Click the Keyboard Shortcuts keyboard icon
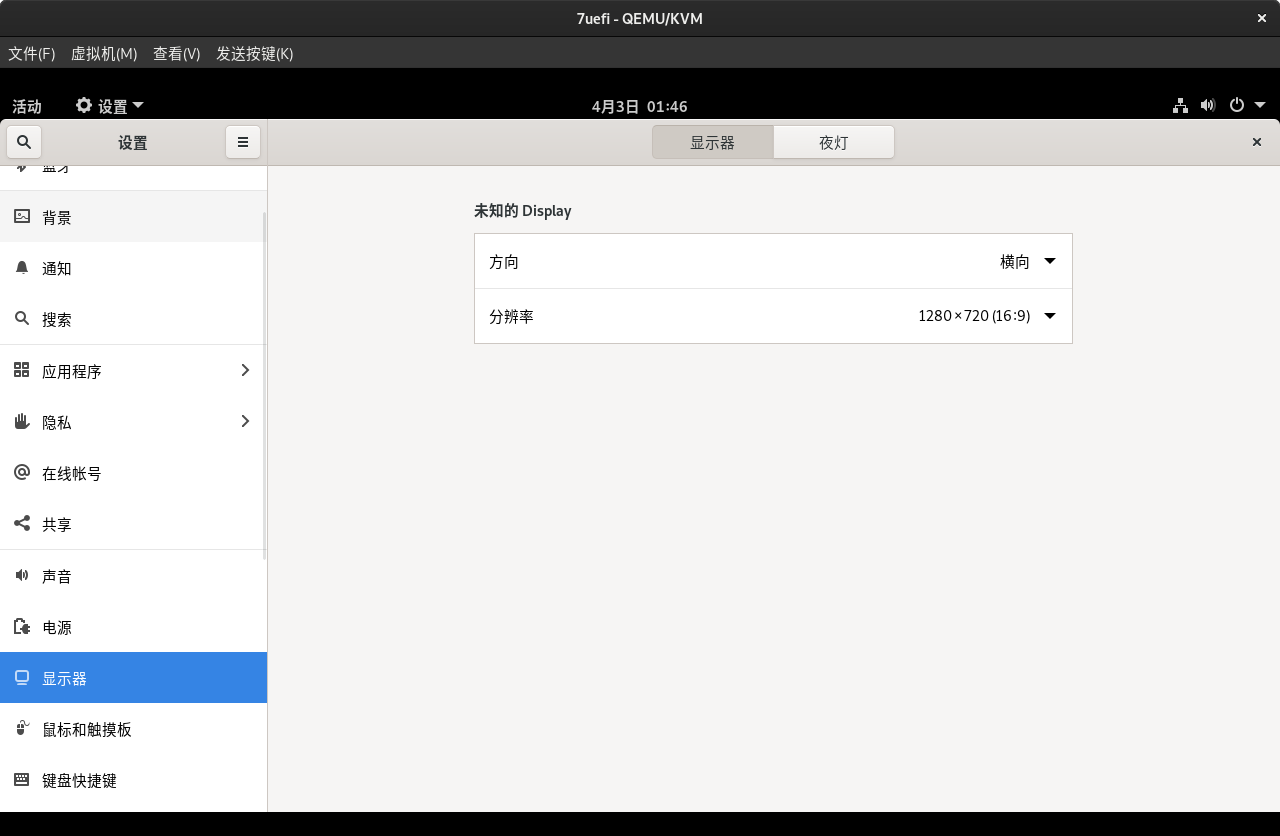The image size is (1280, 836). point(22,779)
